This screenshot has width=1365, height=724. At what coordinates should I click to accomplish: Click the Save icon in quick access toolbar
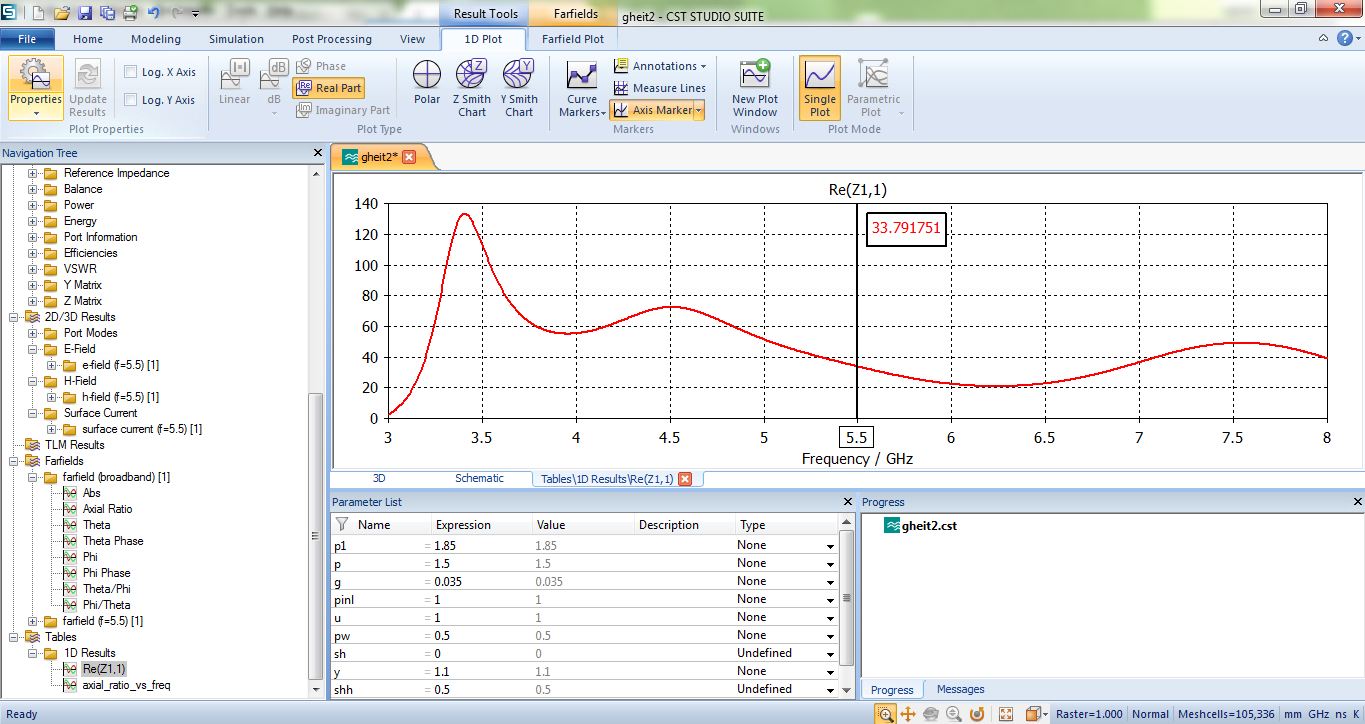click(85, 14)
